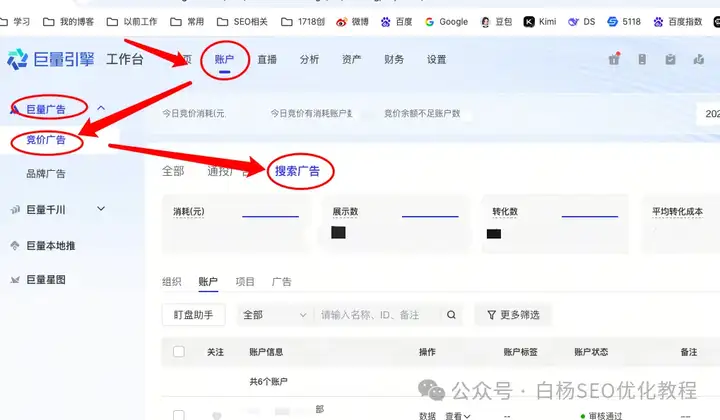This screenshot has width=720, height=420.
Task: Click the 巨量引擎 logo
Action: 51,59
